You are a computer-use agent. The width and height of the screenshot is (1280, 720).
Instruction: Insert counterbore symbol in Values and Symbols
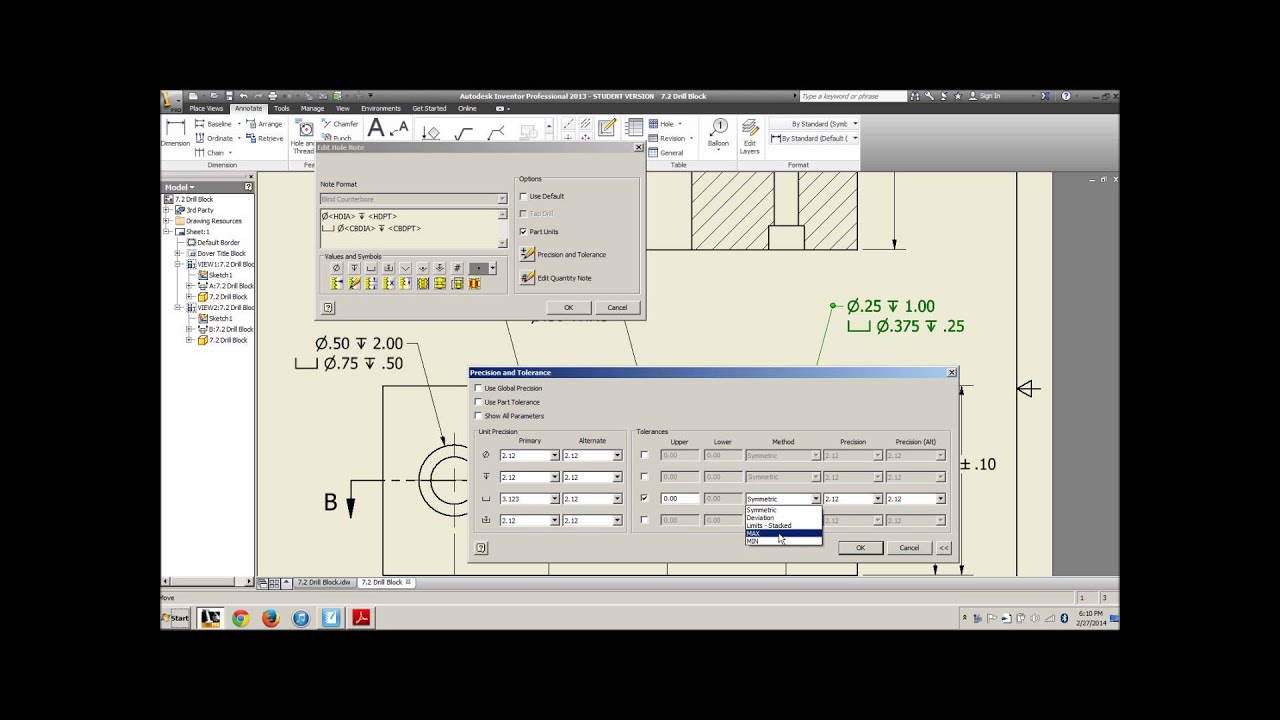[371, 268]
